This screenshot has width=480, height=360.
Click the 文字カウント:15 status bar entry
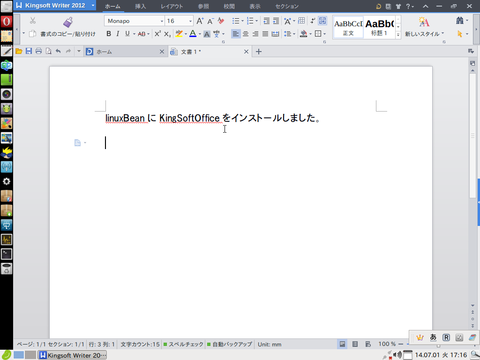(140, 344)
